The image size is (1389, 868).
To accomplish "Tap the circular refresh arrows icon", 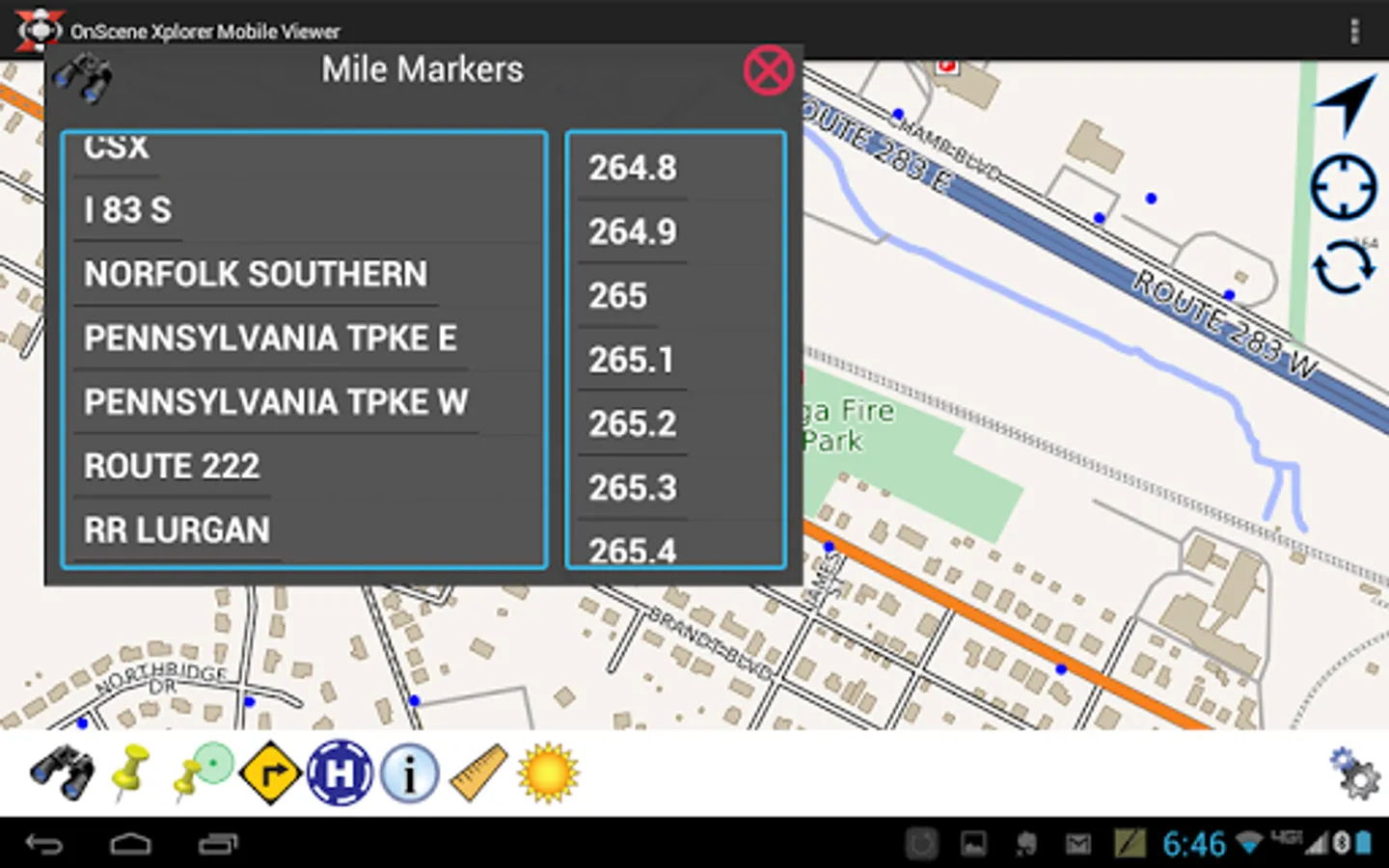I will tap(1344, 267).
